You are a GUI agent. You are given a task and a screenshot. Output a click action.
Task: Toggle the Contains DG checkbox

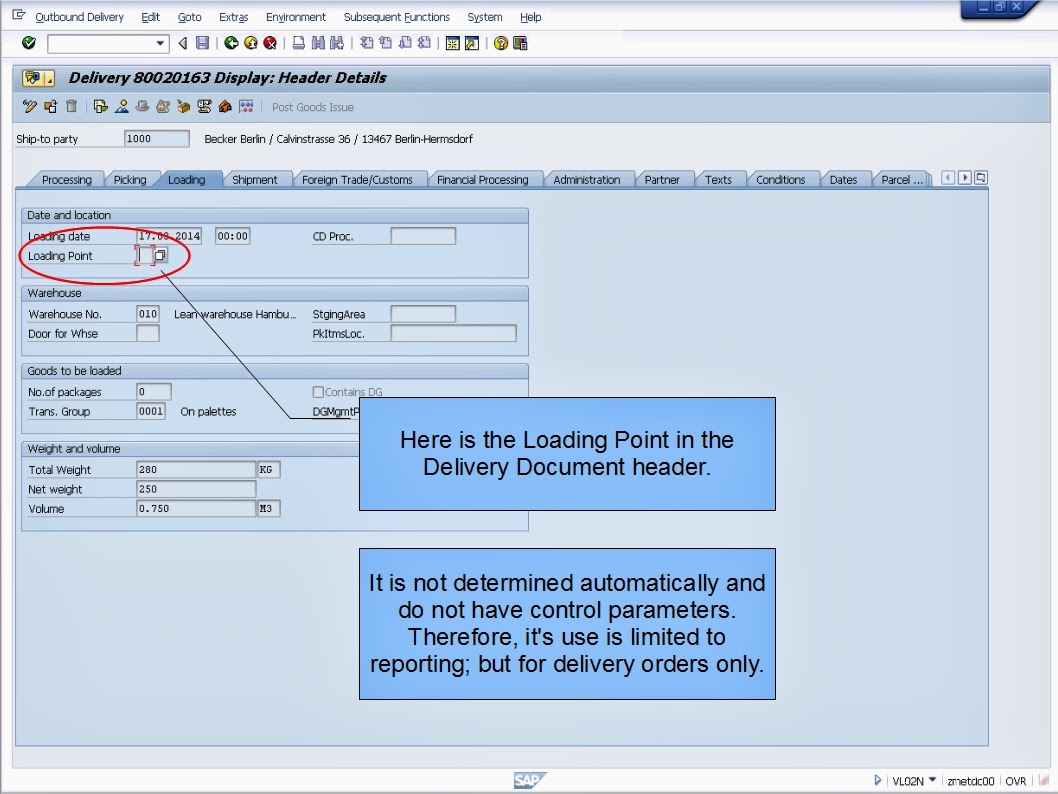click(317, 391)
